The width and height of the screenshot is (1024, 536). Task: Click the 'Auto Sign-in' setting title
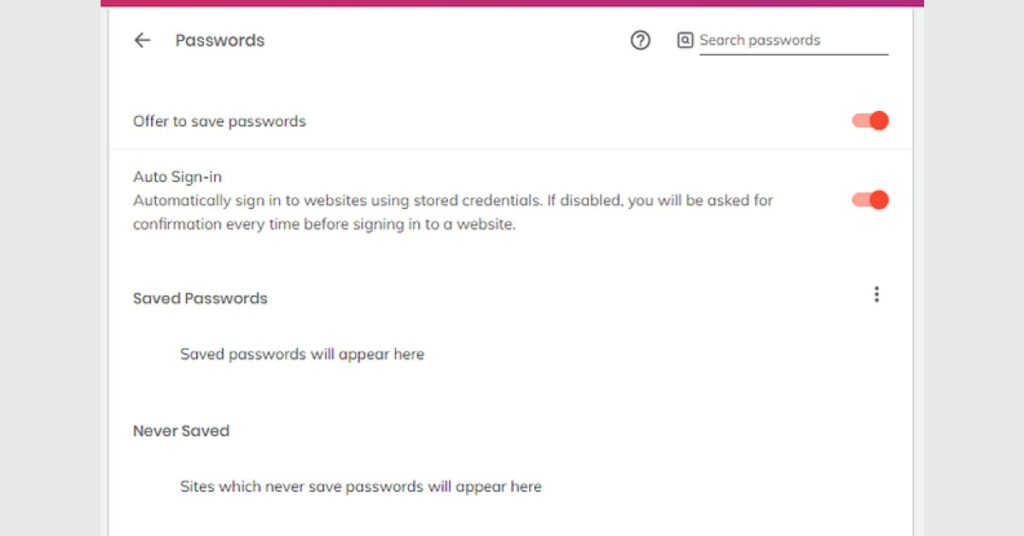coord(177,177)
